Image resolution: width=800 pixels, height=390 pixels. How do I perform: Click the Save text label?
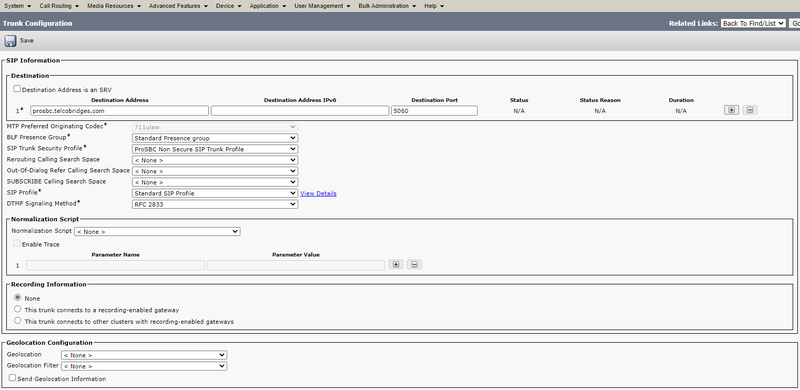(x=27, y=41)
